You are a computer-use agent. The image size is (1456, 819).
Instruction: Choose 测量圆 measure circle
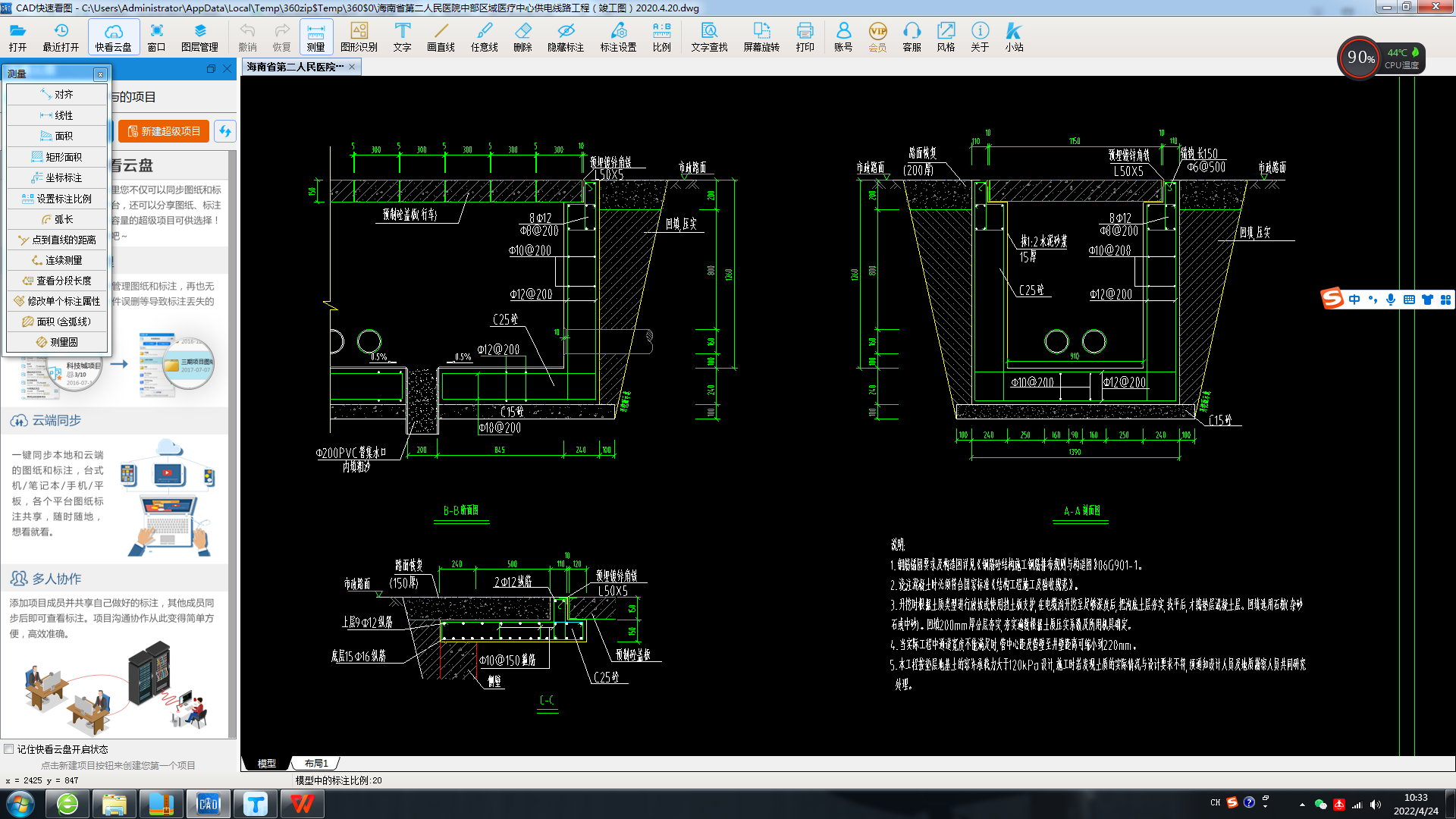pyautogui.click(x=57, y=342)
